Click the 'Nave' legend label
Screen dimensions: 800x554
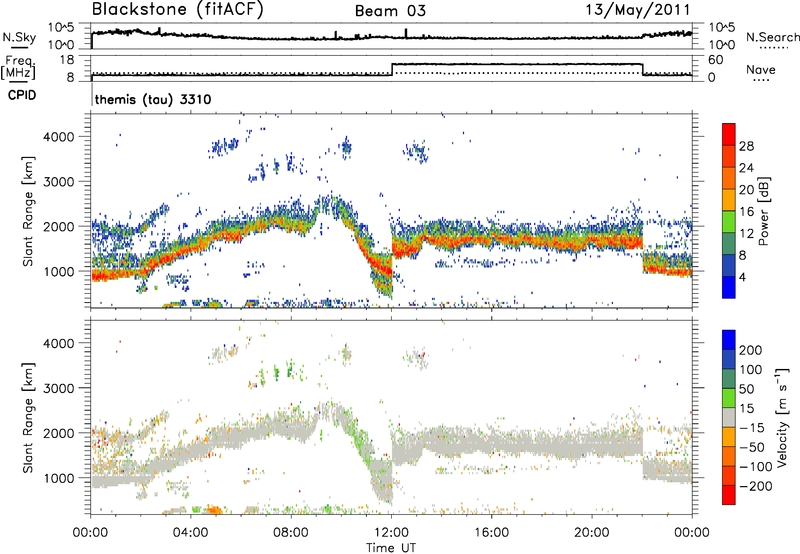coord(760,69)
